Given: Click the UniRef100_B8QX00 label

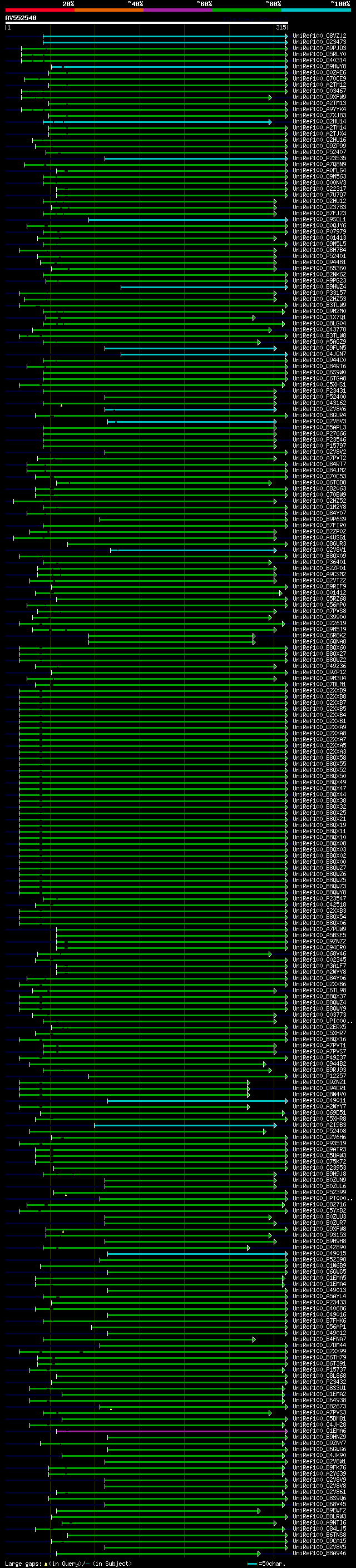Looking at the screenshot, I should [x=319, y=862].
